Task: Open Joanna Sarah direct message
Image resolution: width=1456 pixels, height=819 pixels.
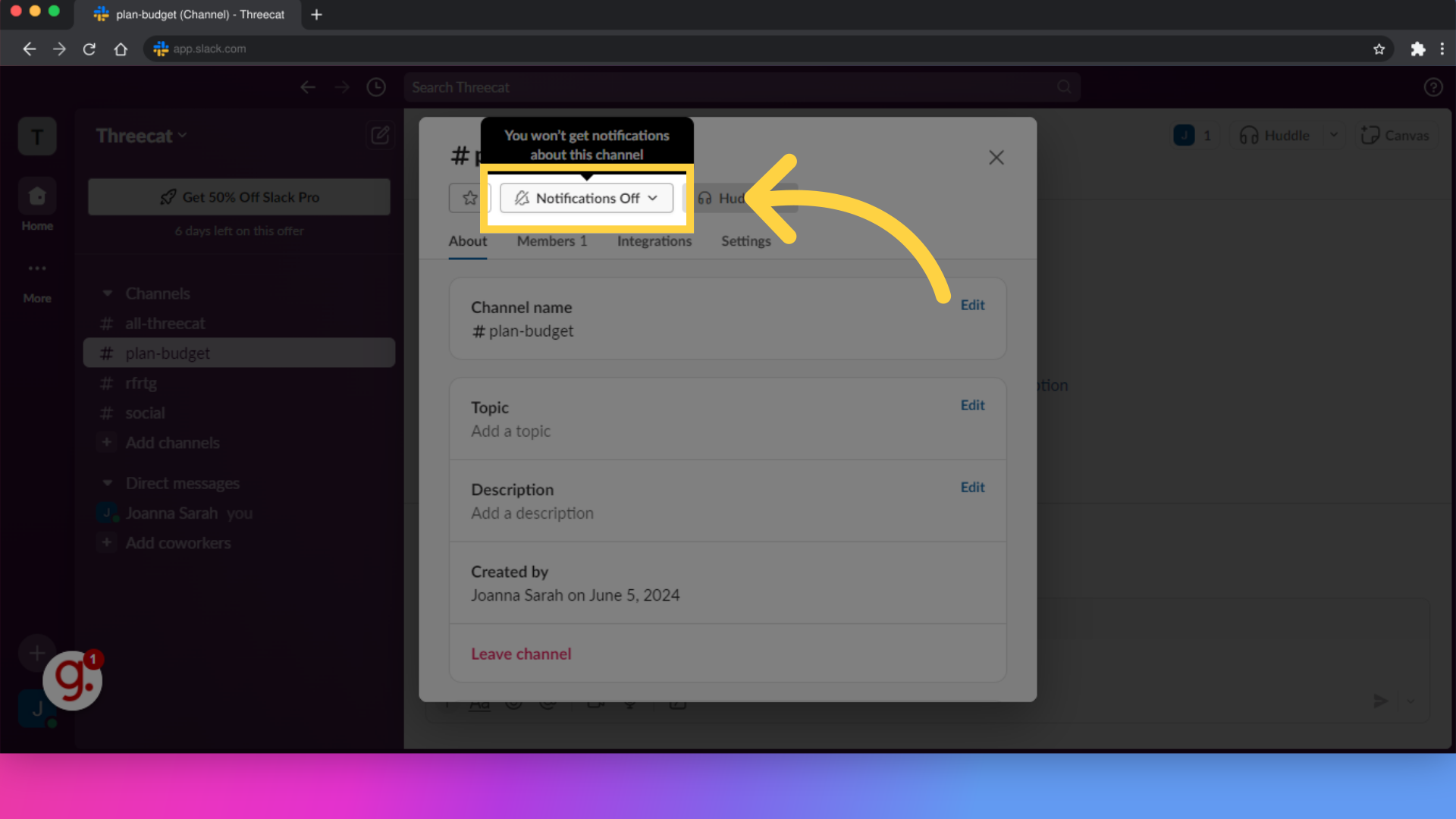Action: (x=240, y=513)
